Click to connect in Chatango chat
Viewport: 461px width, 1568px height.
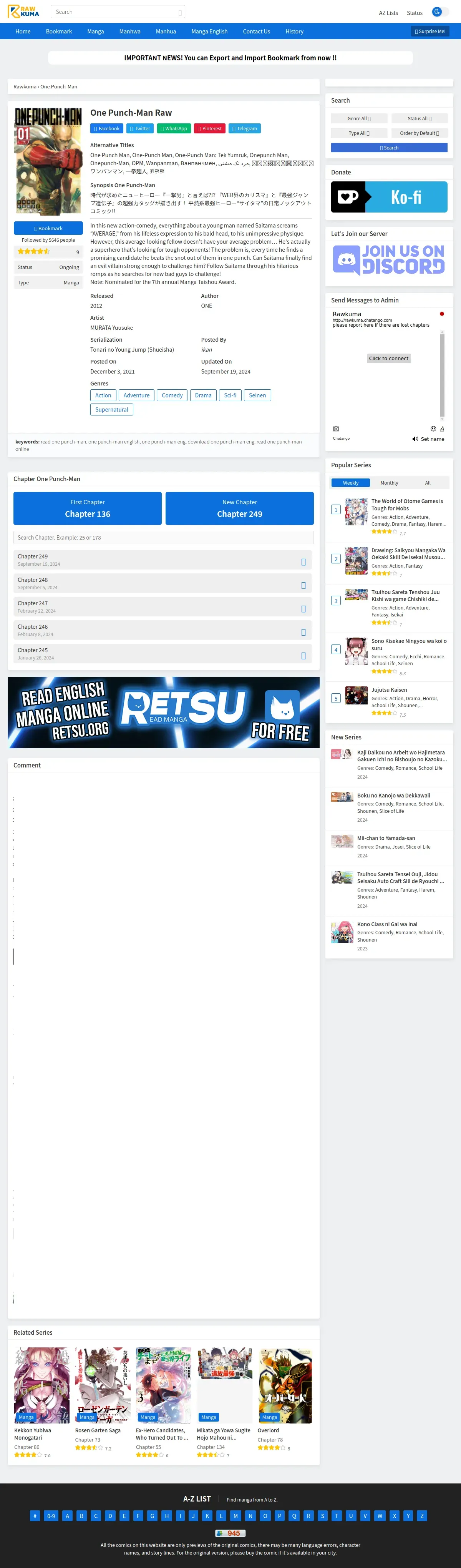(389, 359)
